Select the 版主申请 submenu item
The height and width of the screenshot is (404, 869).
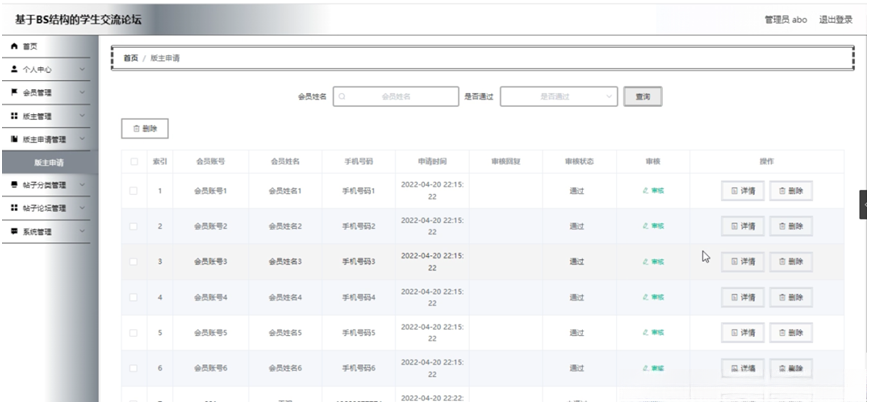tap(49, 162)
